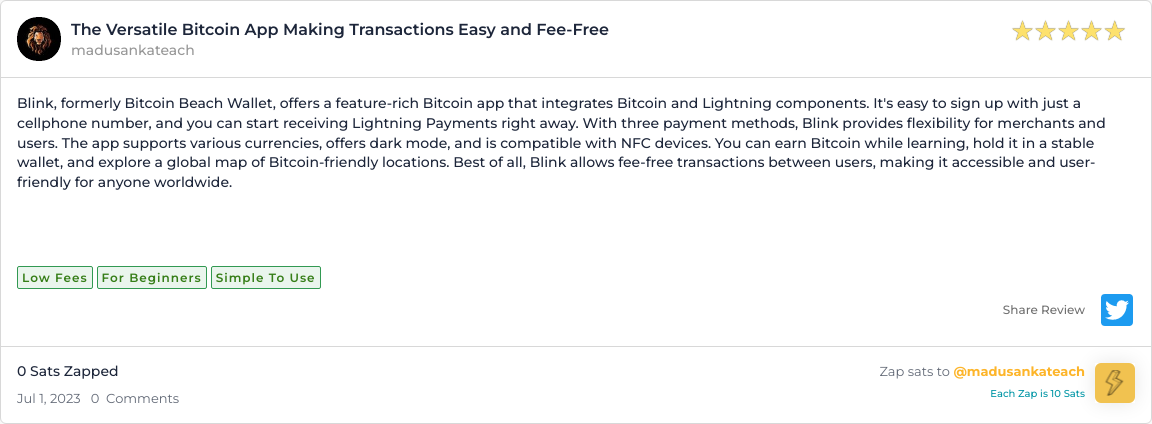Click the first rating star
Viewport: 1152px width, 424px height.
click(x=1022, y=32)
